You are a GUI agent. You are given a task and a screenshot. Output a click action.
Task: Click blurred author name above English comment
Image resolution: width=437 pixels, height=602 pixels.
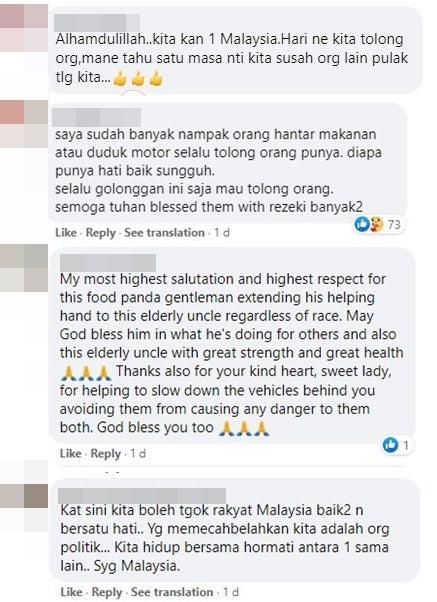pyautogui.click(x=108, y=263)
